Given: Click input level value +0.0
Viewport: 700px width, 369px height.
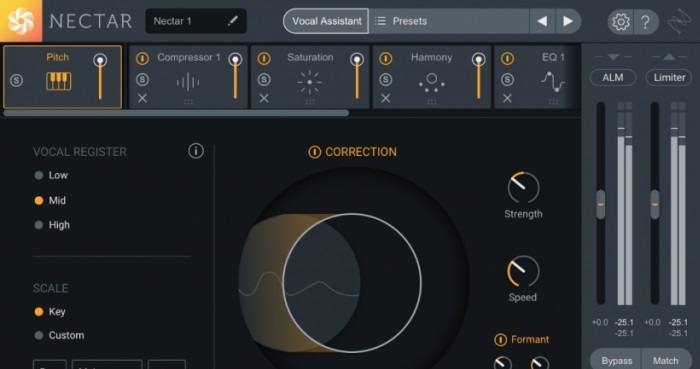Looking at the screenshot, I should pos(600,322).
